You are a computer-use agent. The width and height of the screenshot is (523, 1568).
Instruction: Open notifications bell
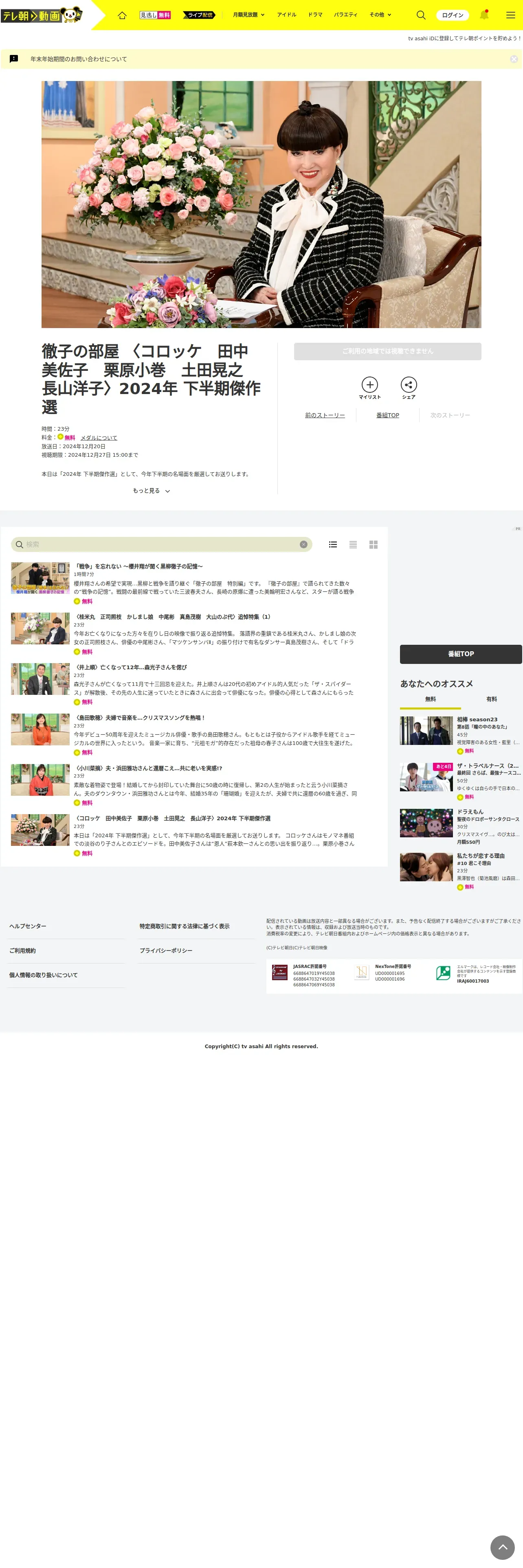tap(484, 15)
